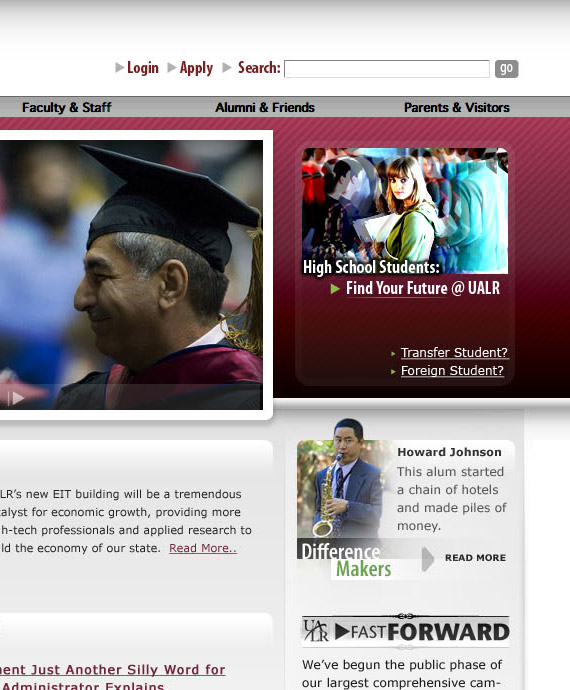Open the Silly Word news headline link
The image size is (570, 690).
tap(113, 670)
